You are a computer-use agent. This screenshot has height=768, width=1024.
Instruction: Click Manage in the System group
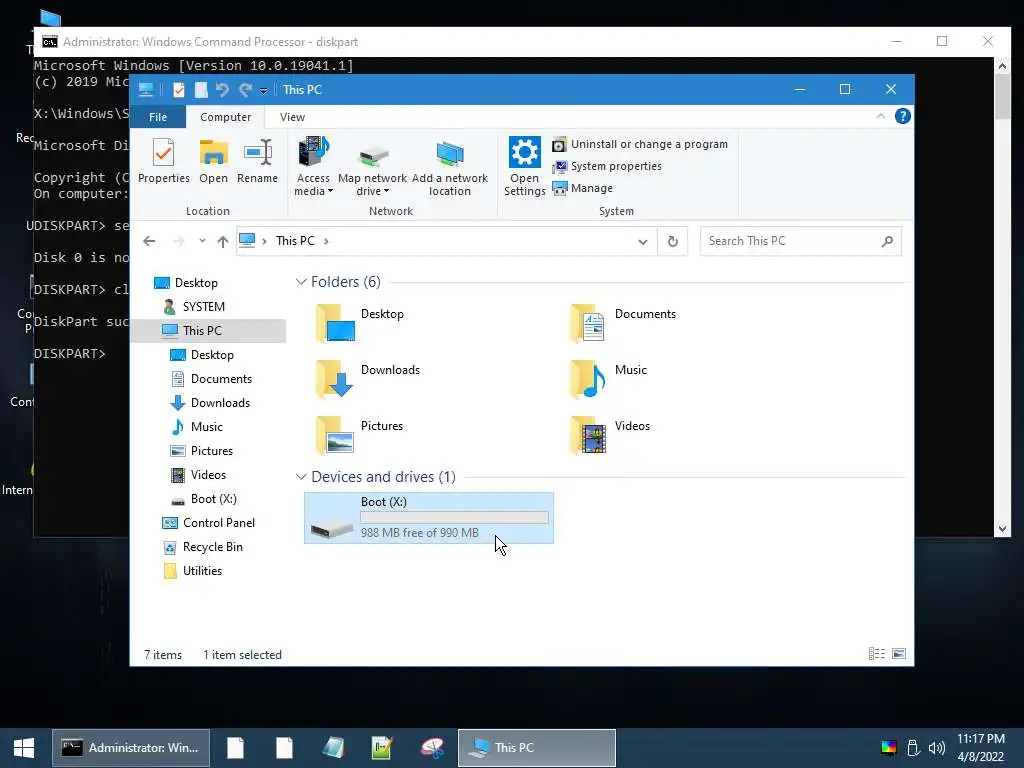click(583, 188)
